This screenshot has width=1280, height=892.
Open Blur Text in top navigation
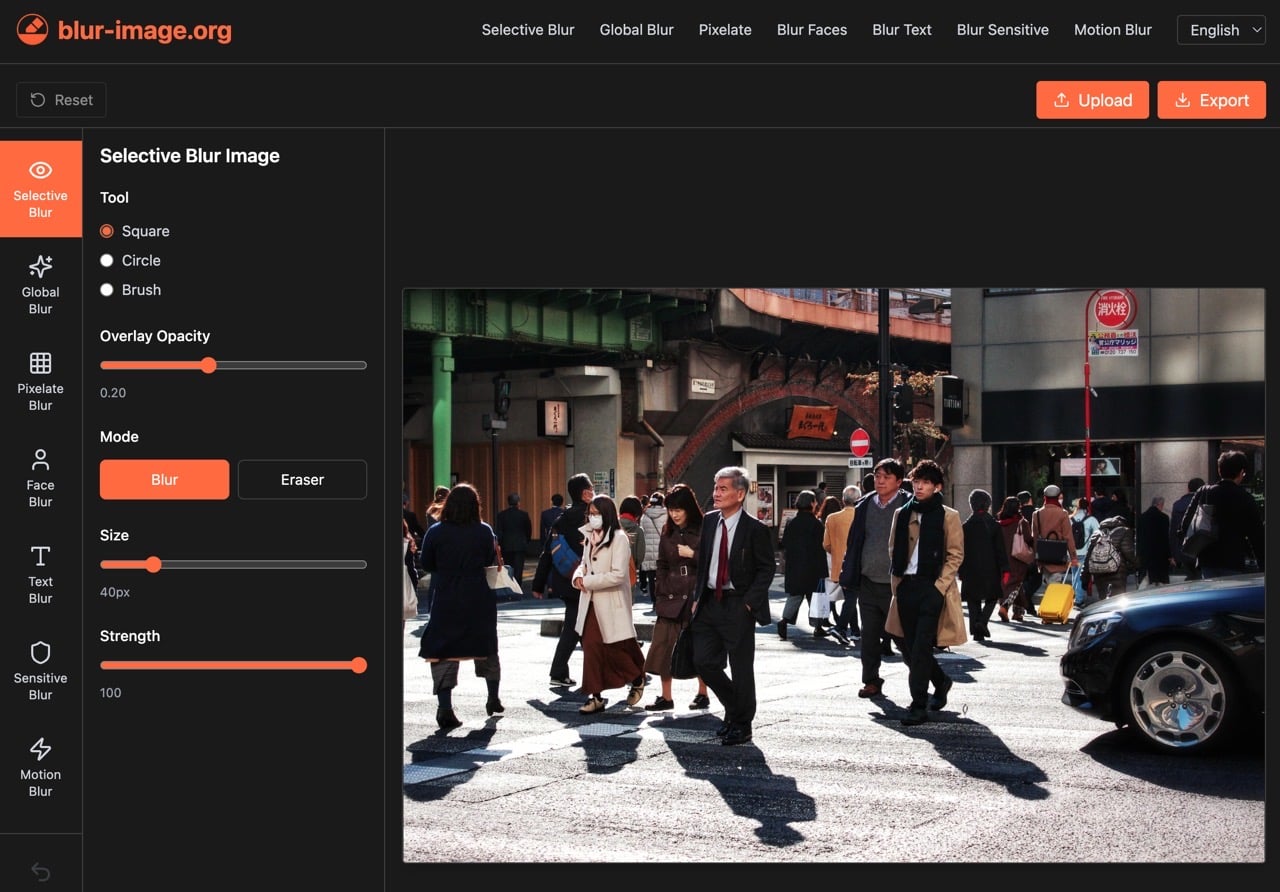pos(902,30)
